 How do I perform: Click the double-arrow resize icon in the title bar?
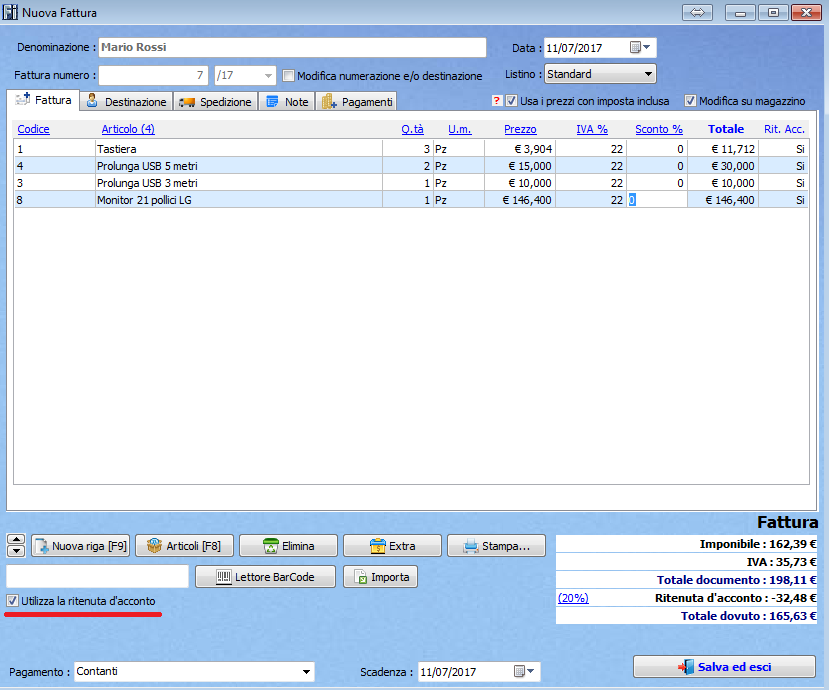697,12
